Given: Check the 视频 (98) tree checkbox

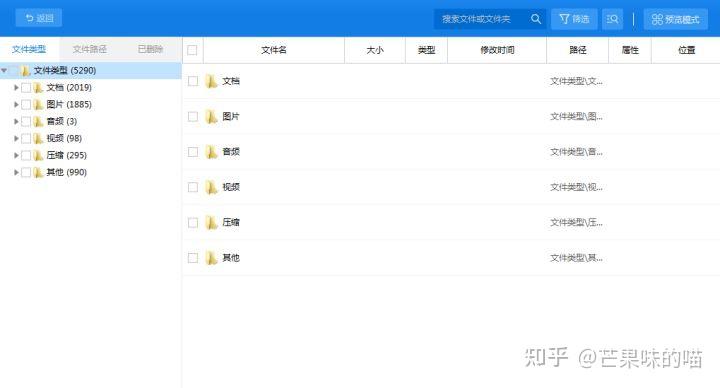Looking at the screenshot, I should (x=26, y=138).
